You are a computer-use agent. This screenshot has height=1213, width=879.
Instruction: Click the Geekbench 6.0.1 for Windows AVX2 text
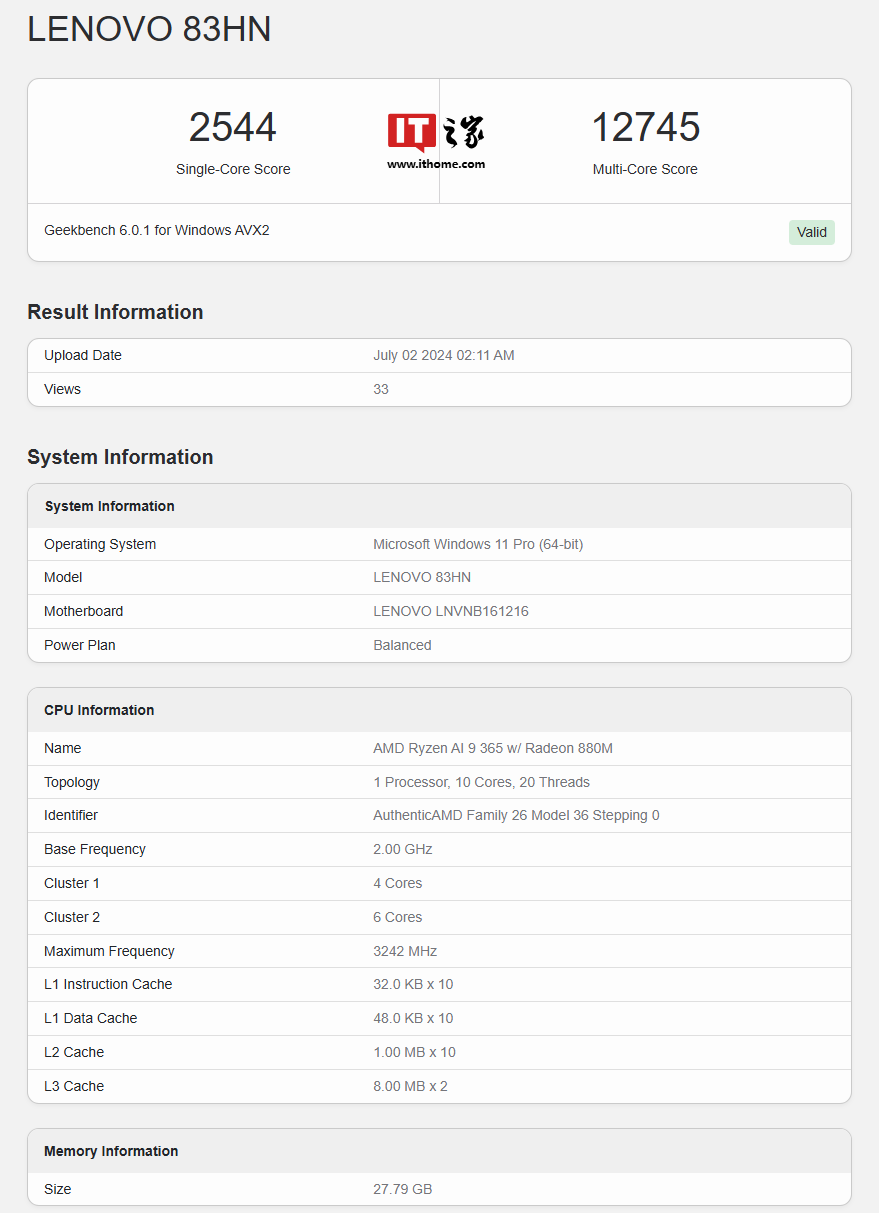pyautogui.click(x=157, y=230)
